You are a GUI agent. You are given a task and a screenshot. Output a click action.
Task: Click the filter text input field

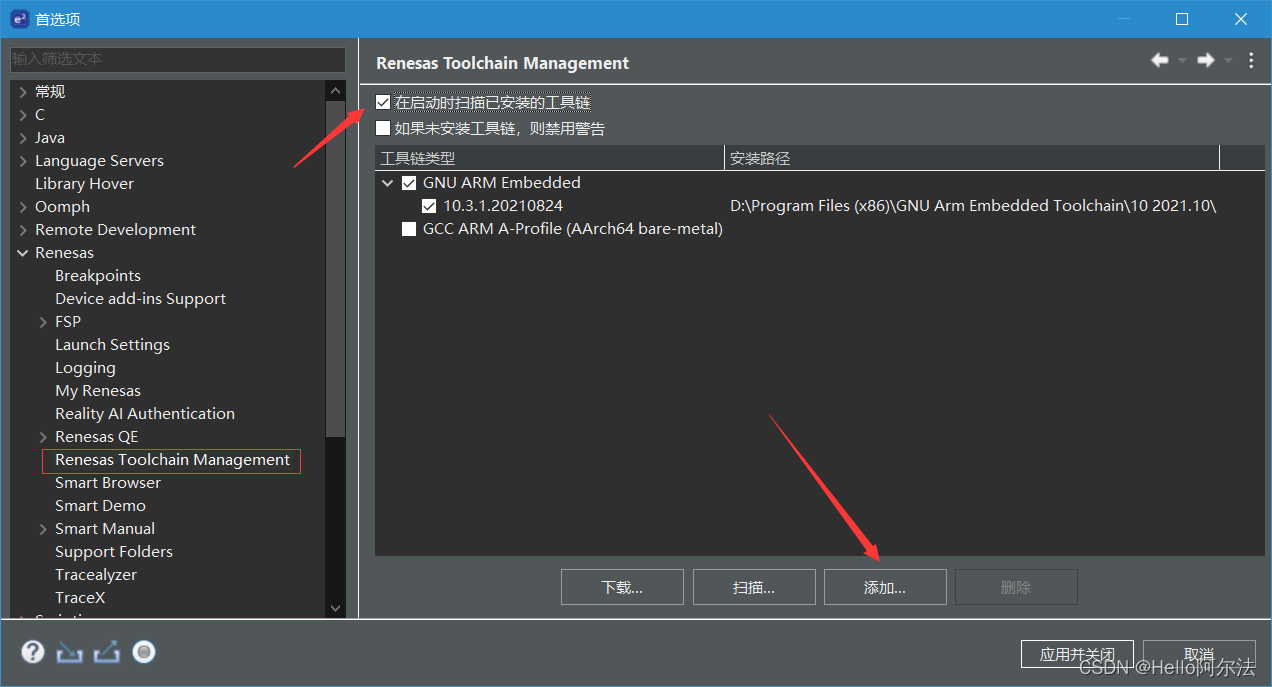point(178,59)
